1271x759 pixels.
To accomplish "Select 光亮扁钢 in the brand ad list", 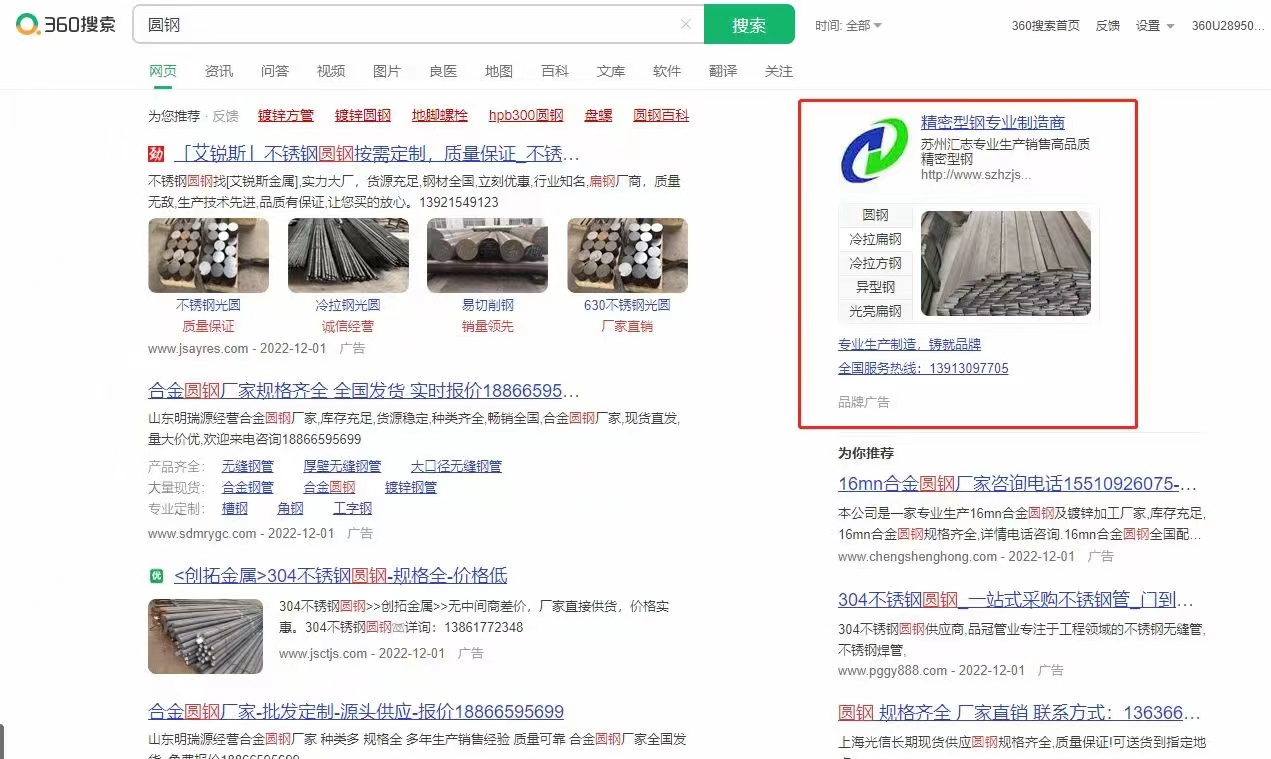I will tap(875, 311).
